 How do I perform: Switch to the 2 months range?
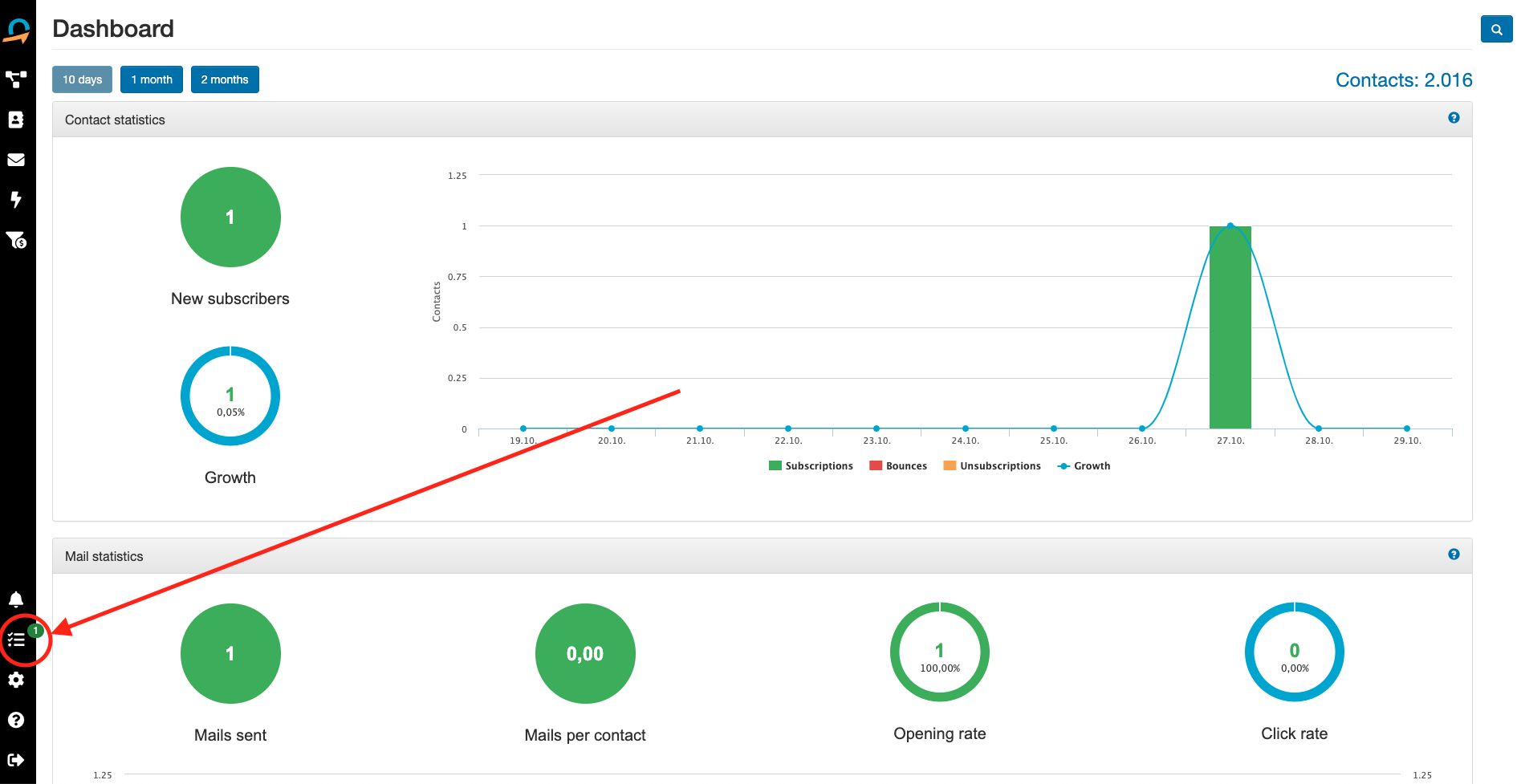click(225, 79)
